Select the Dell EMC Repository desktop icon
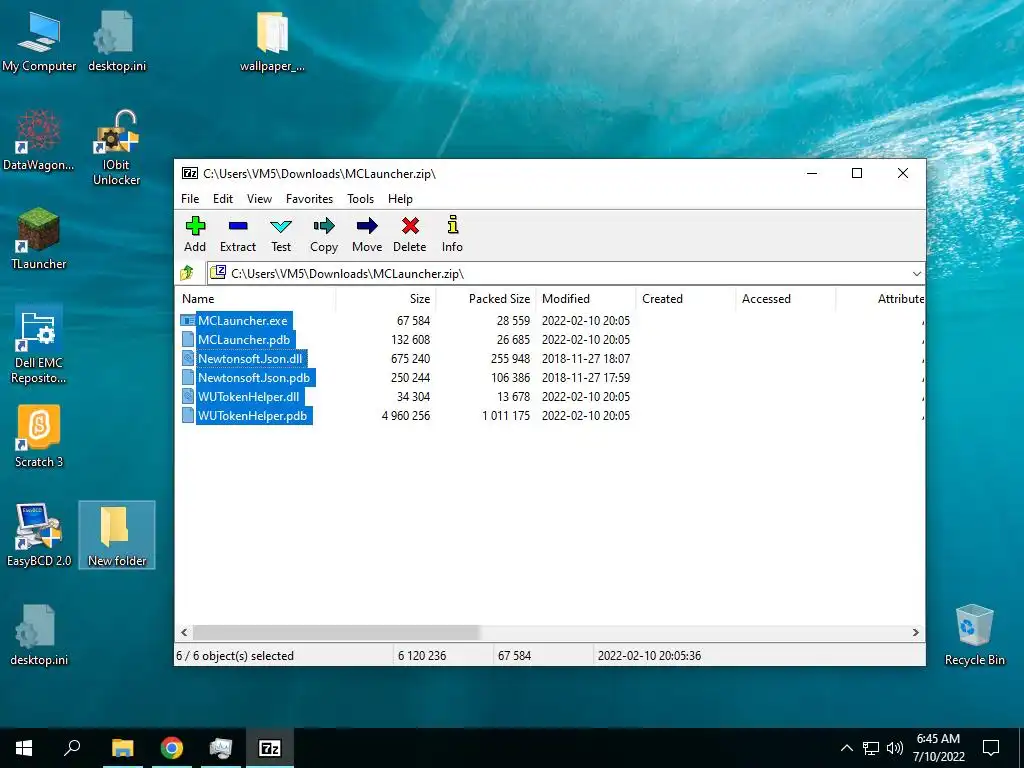 click(x=39, y=345)
